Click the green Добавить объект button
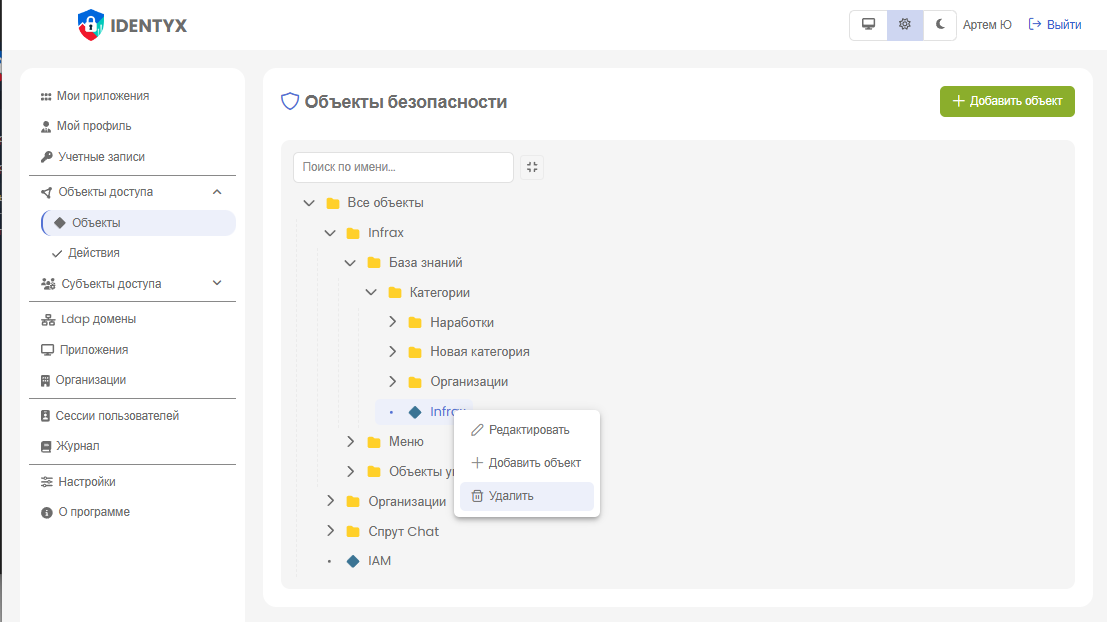Image resolution: width=1107 pixels, height=622 pixels. [1006, 101]
